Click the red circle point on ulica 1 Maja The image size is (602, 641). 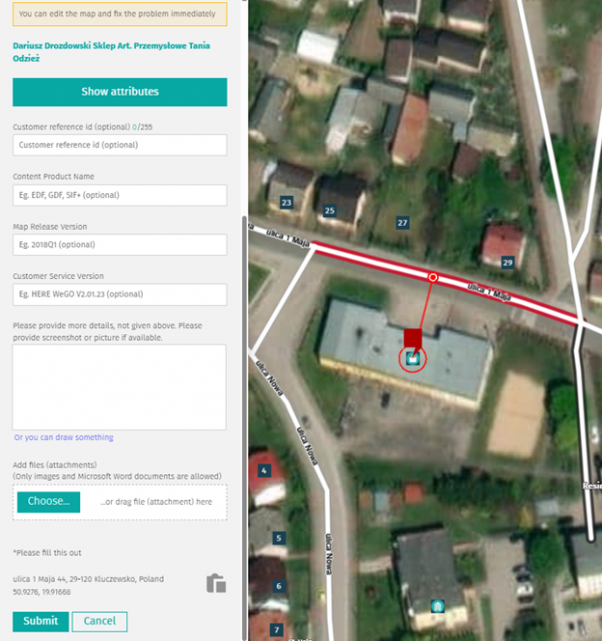pyautogui.click(x=433, y=277)
